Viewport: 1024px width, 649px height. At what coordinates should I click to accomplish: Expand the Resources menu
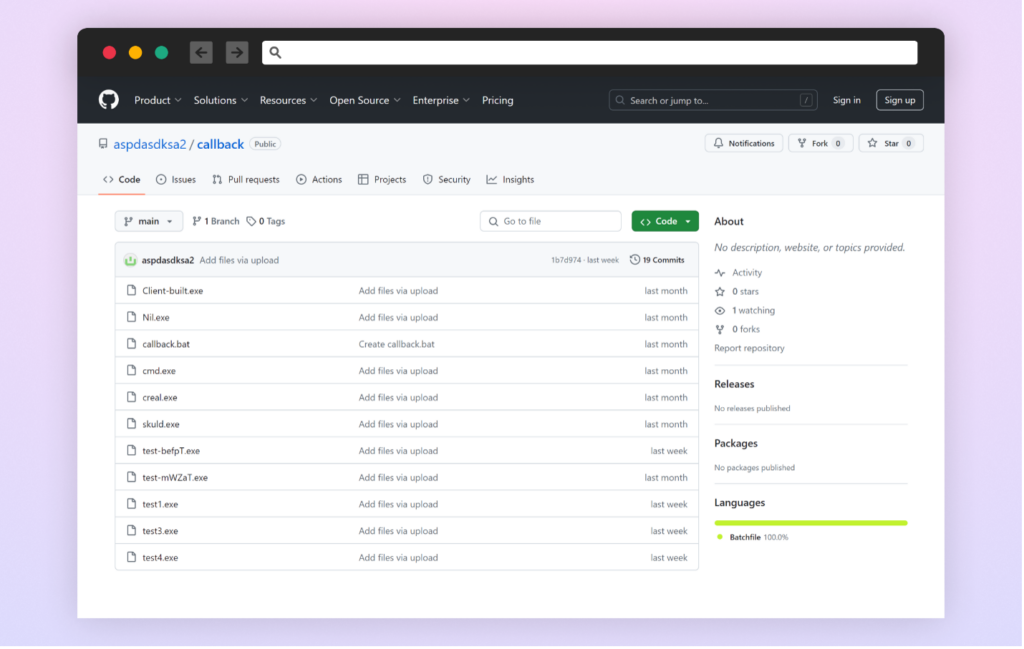pyautogui.click(x=289, y=101)
